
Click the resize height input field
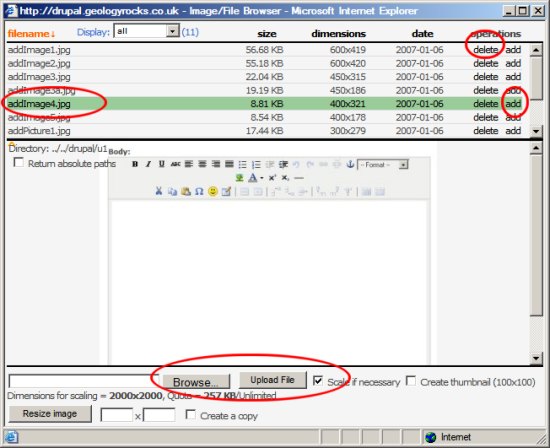coord(159,415)
